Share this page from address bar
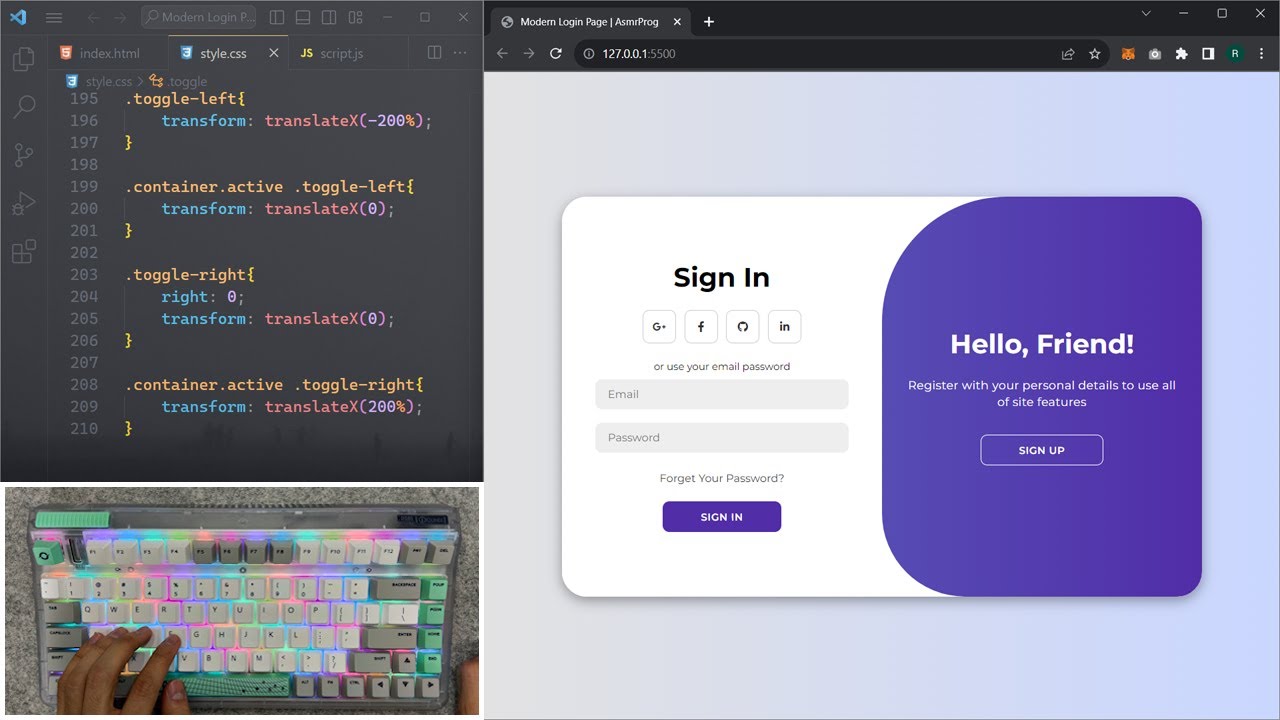 click(x=1068, y=54)
